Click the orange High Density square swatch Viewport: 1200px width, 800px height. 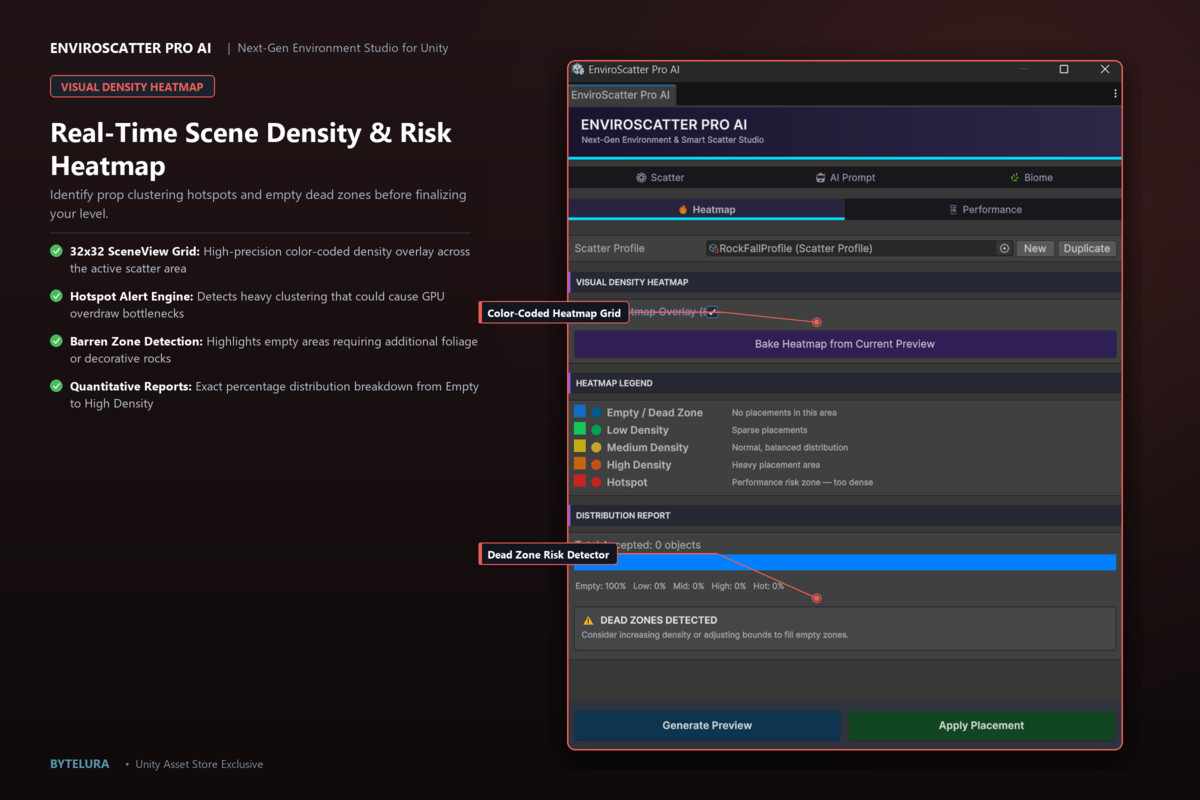tap(580, 464)
